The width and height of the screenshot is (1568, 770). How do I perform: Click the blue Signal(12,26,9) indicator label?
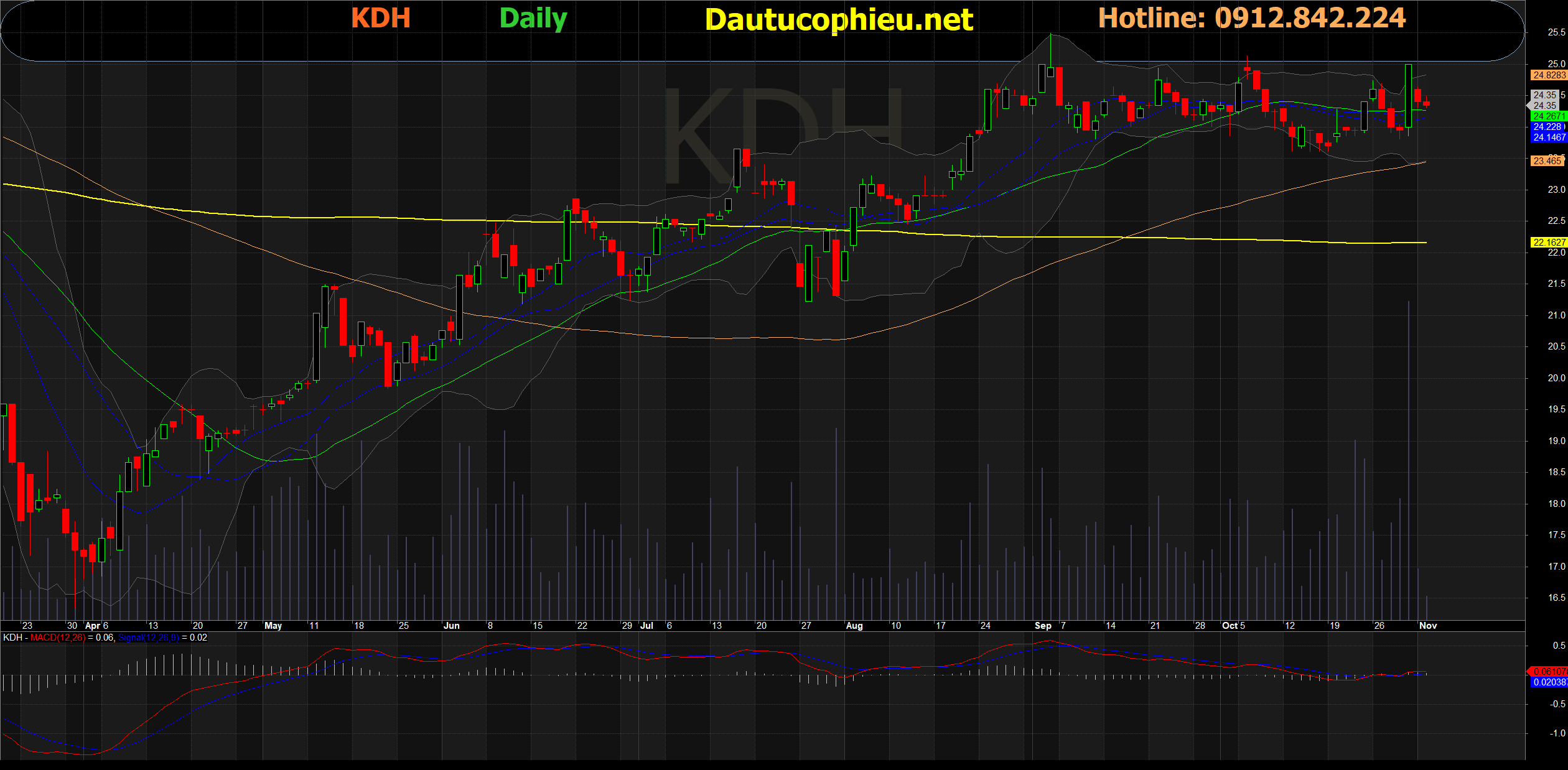[148, 638]
